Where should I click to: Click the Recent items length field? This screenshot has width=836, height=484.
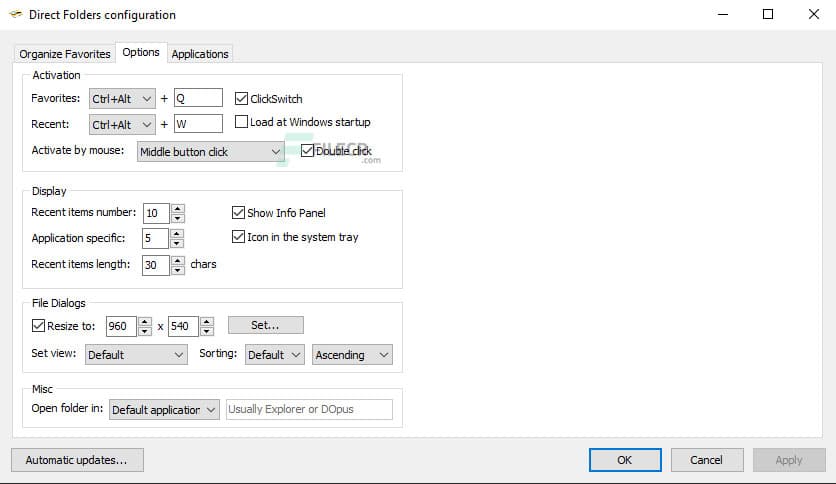156,265
